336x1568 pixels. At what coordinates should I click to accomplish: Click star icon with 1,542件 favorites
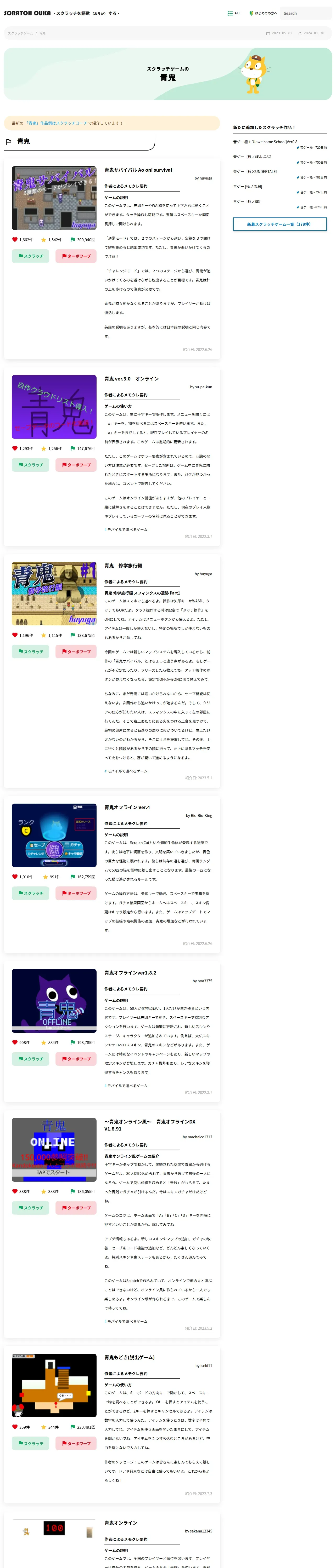point(44,240)
